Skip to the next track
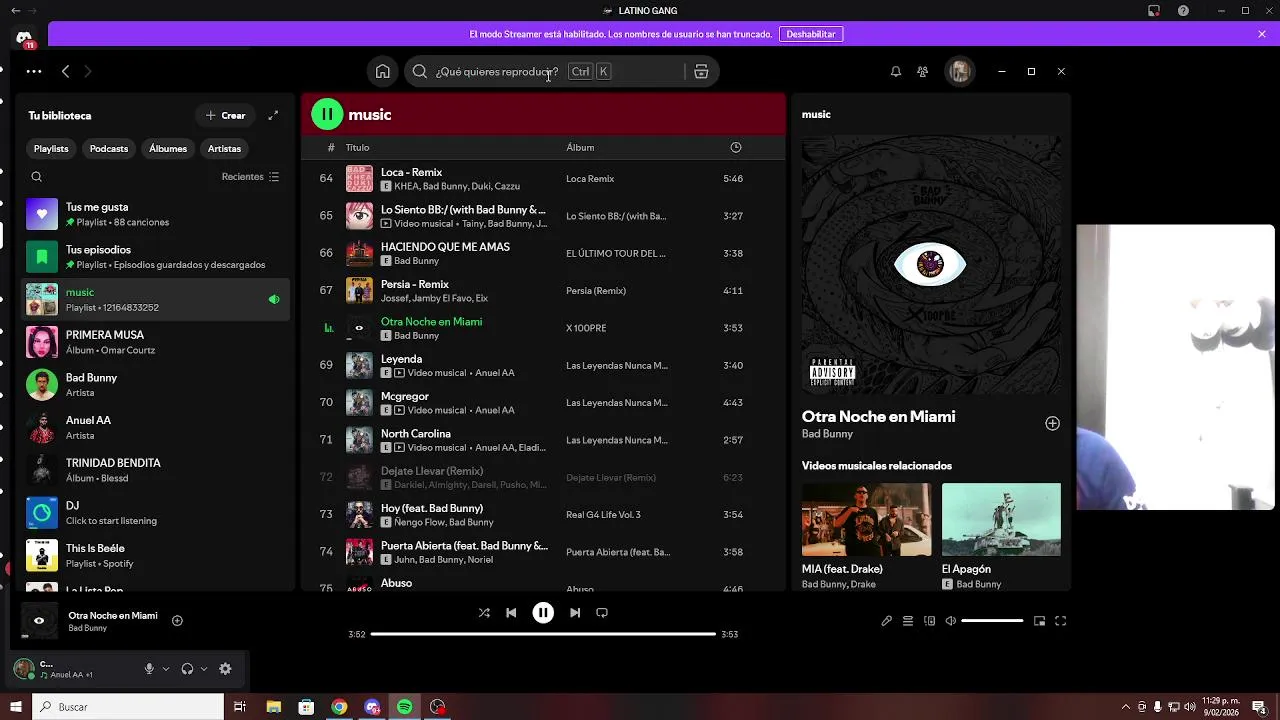 [575, 613]
